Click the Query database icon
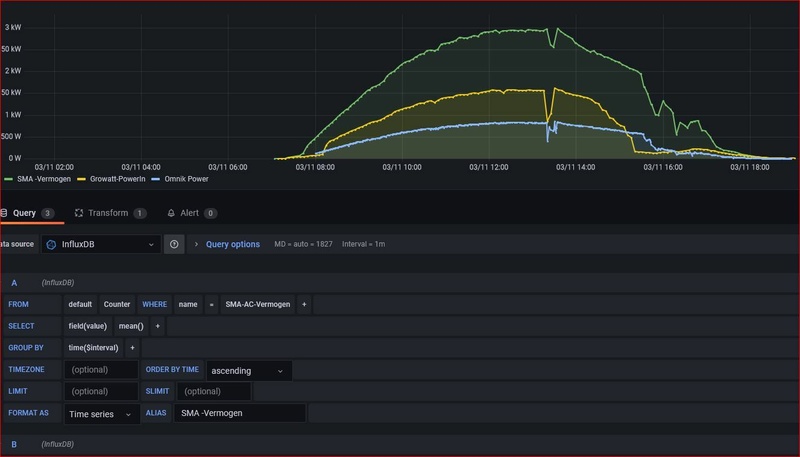Screen dimensions: 800x457 click(3, 213)
